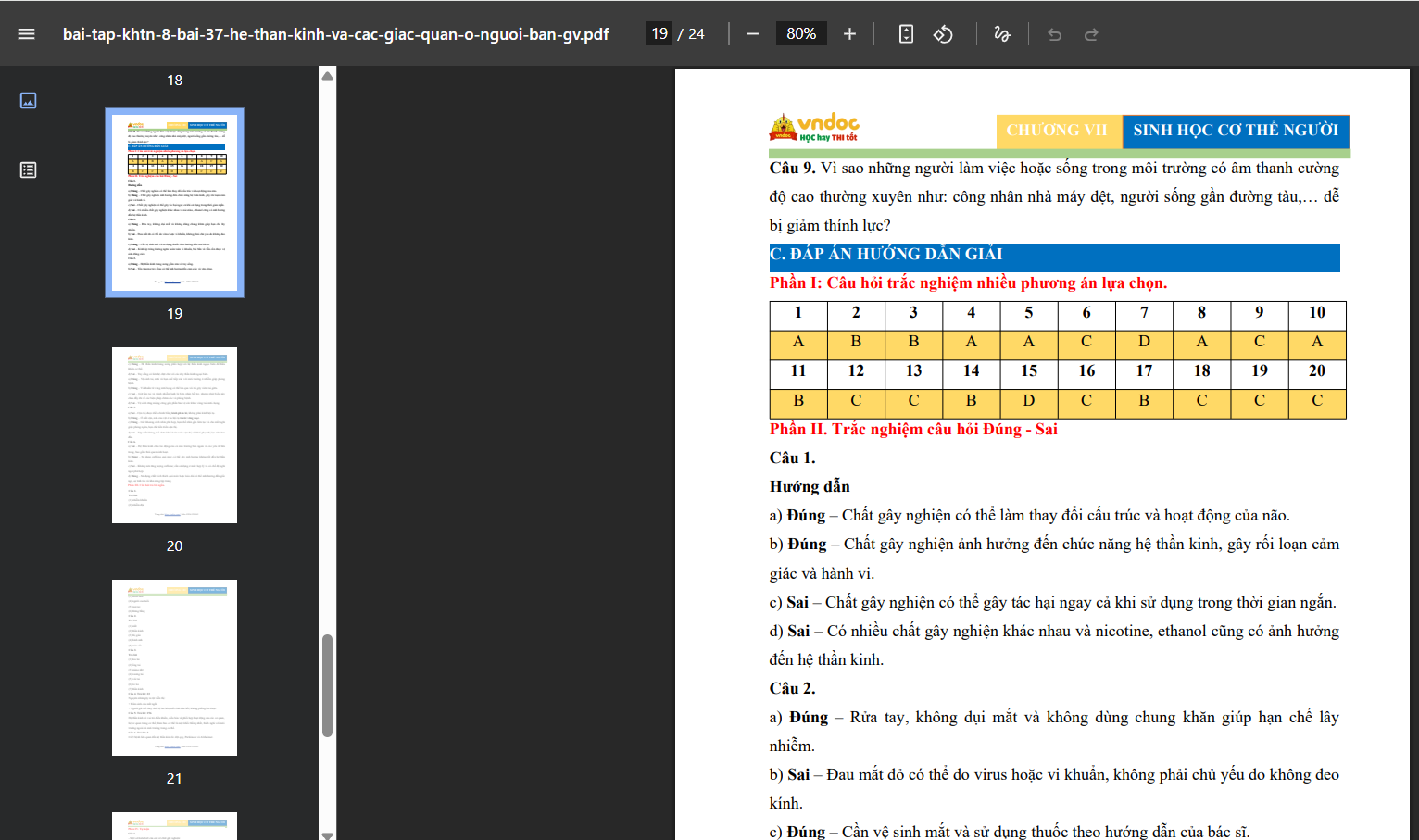Select page 19 thumbnail

[174, 203]
